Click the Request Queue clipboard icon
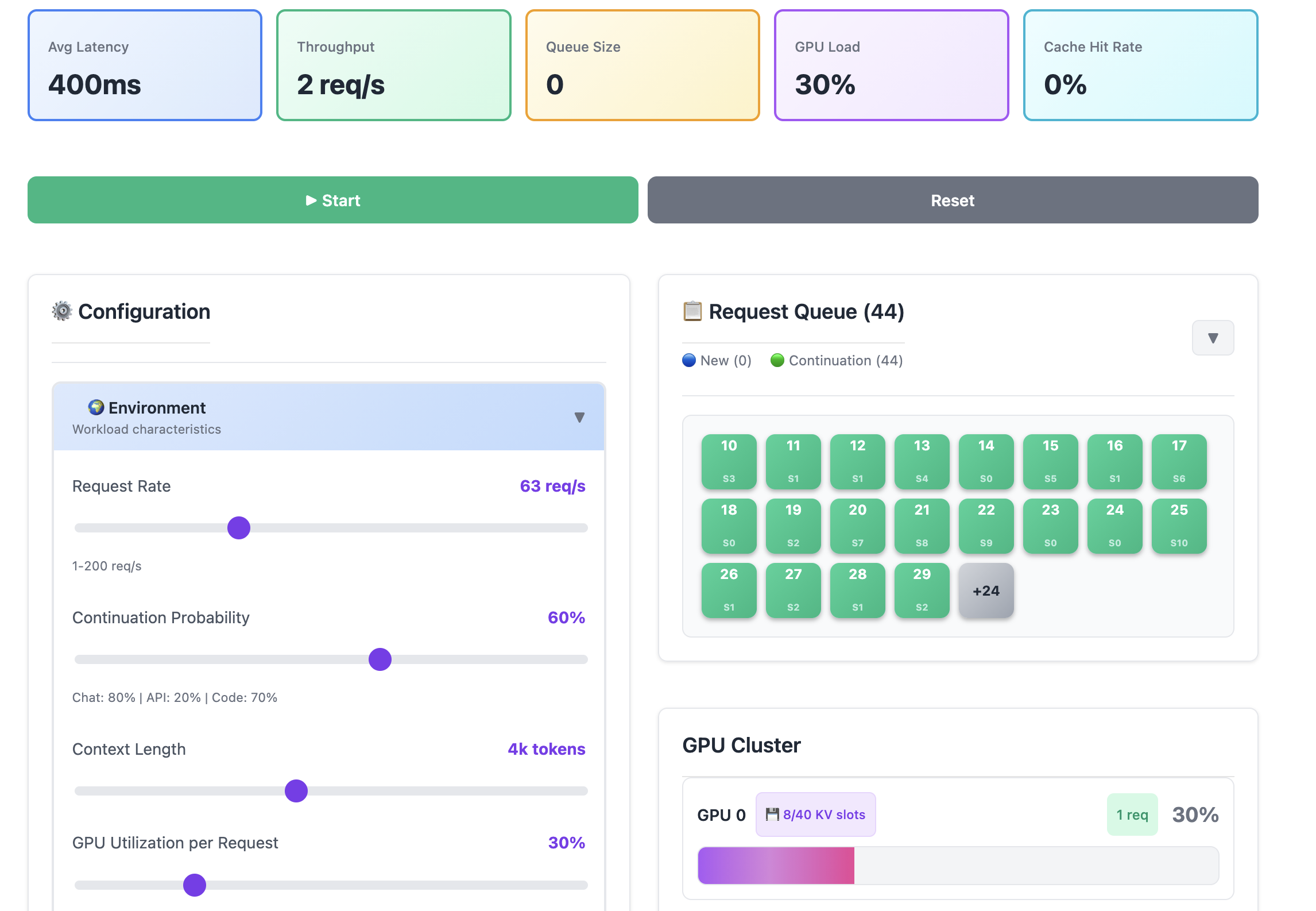This screenshot has width=1316, height=911. pyautogui.click(x=692, y=311)
